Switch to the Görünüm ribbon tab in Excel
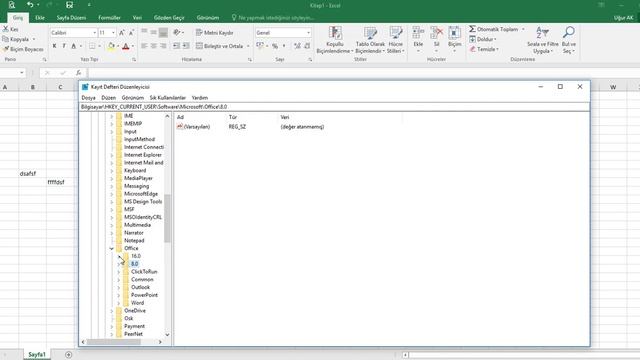This screenshot has width=640, height=360. pyautogui.click(x=208, y=18)
